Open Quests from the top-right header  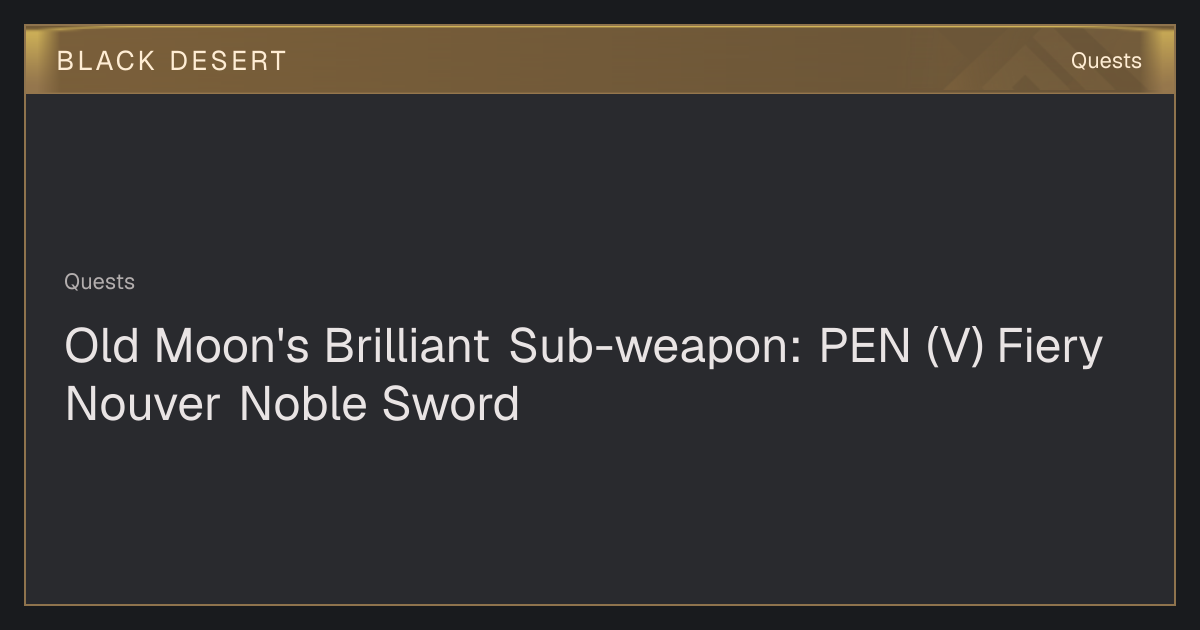pos(1106,61)
